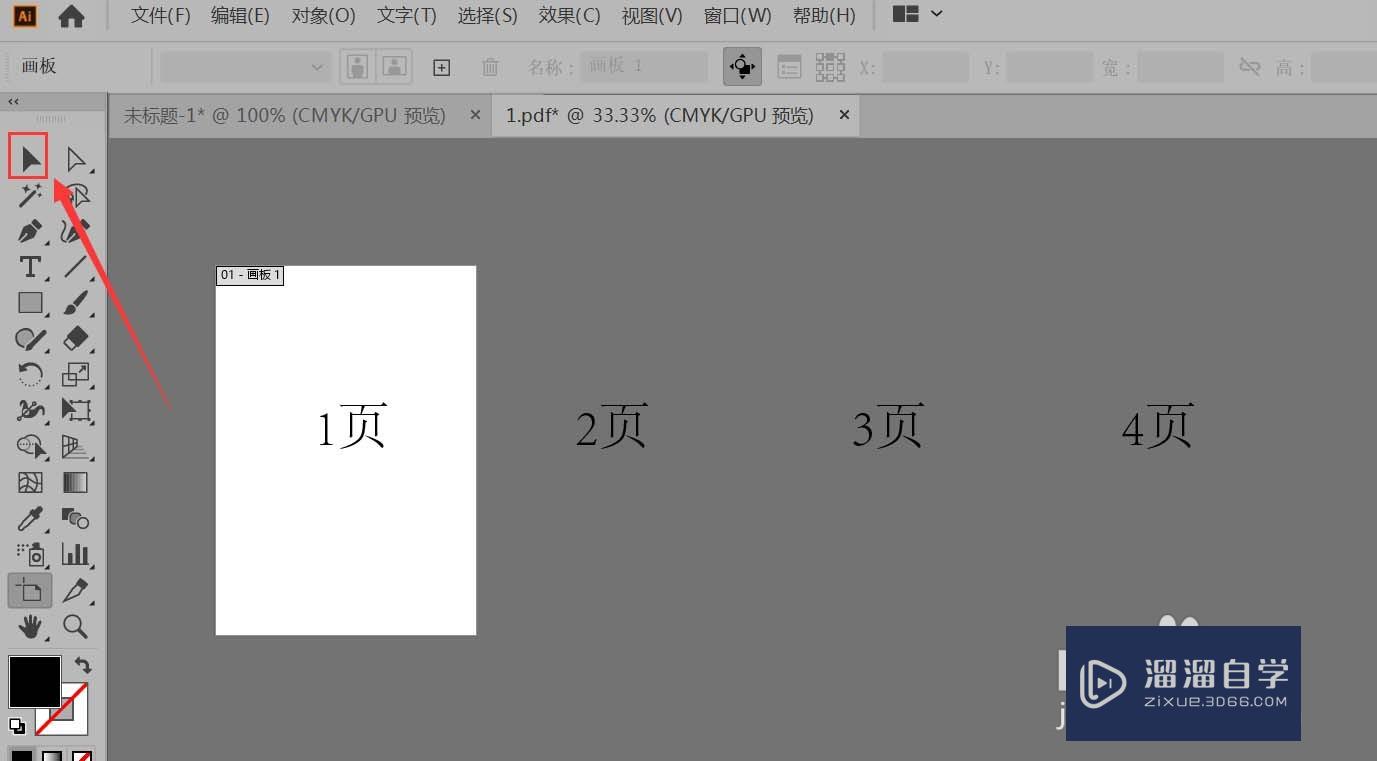The height and width of the screenshot is (761, 1377).
Task: Open the 文字(T) menu
Action: pyautogui.click(x=407, y=15)
